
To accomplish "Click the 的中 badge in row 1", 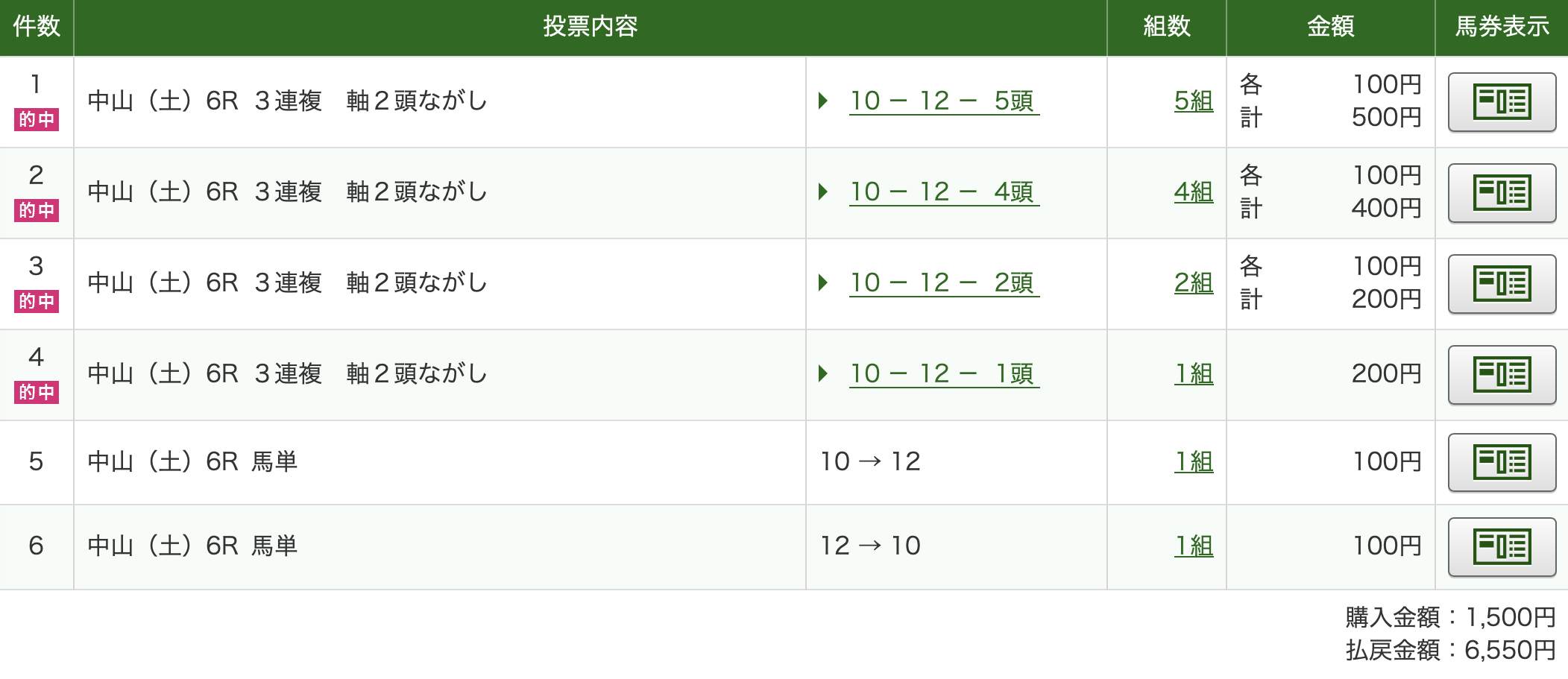I will click(37, 119).
